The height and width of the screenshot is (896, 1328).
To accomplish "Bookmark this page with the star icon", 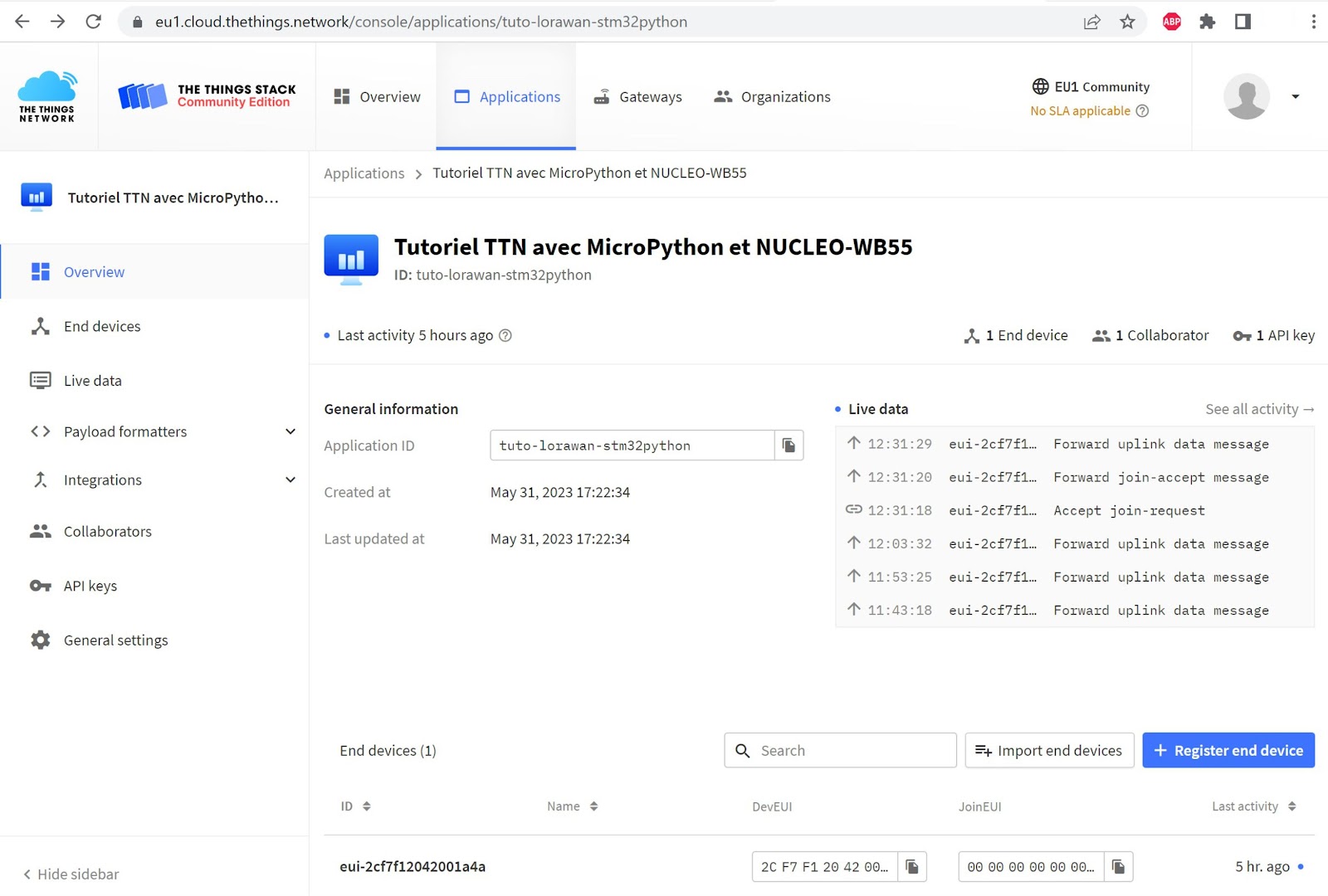I will pyautogui.click(x=1127, y=22).
